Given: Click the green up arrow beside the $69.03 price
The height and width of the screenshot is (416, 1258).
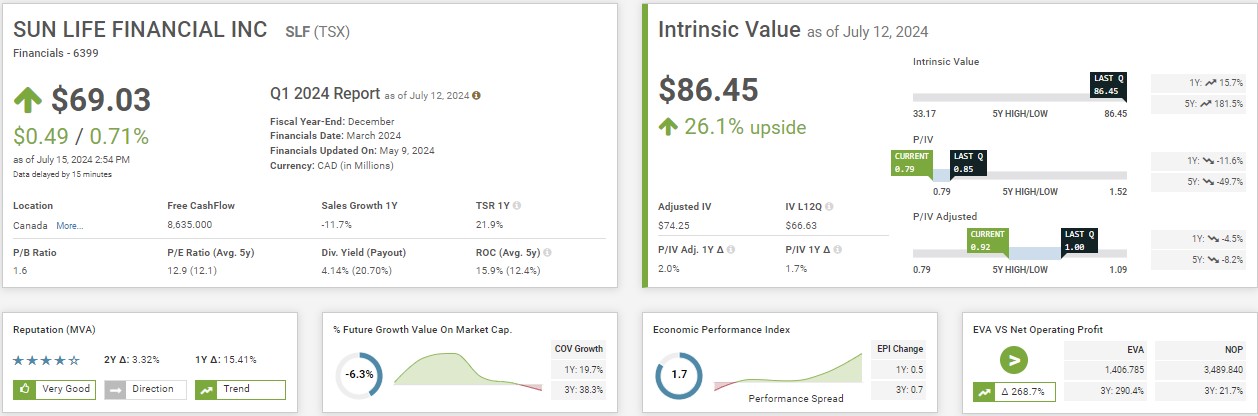Looking at the screenshot, I should pyautogui.click(x=27, y=100).
